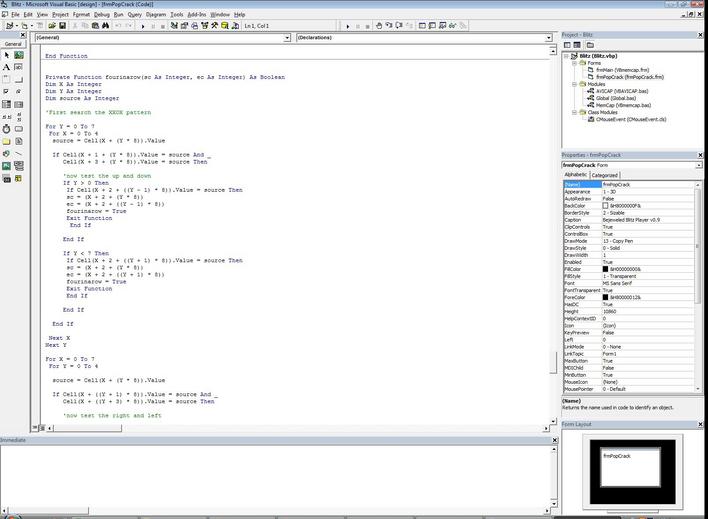Open the Debug menu
The height and width of the screenshot is (519, 708).
(100, 15)
